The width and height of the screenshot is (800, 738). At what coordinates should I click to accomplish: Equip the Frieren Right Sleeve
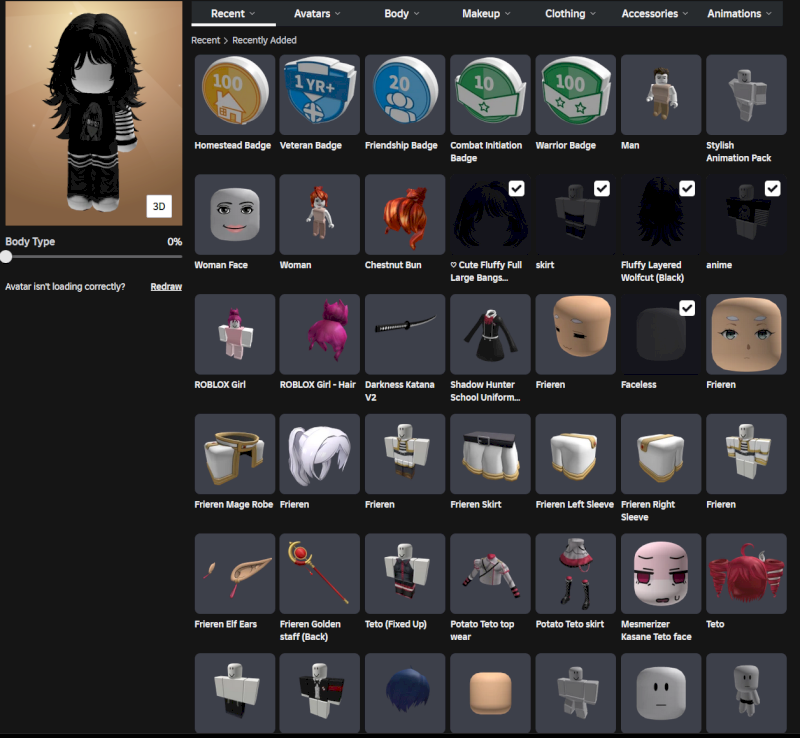(661, 454)
